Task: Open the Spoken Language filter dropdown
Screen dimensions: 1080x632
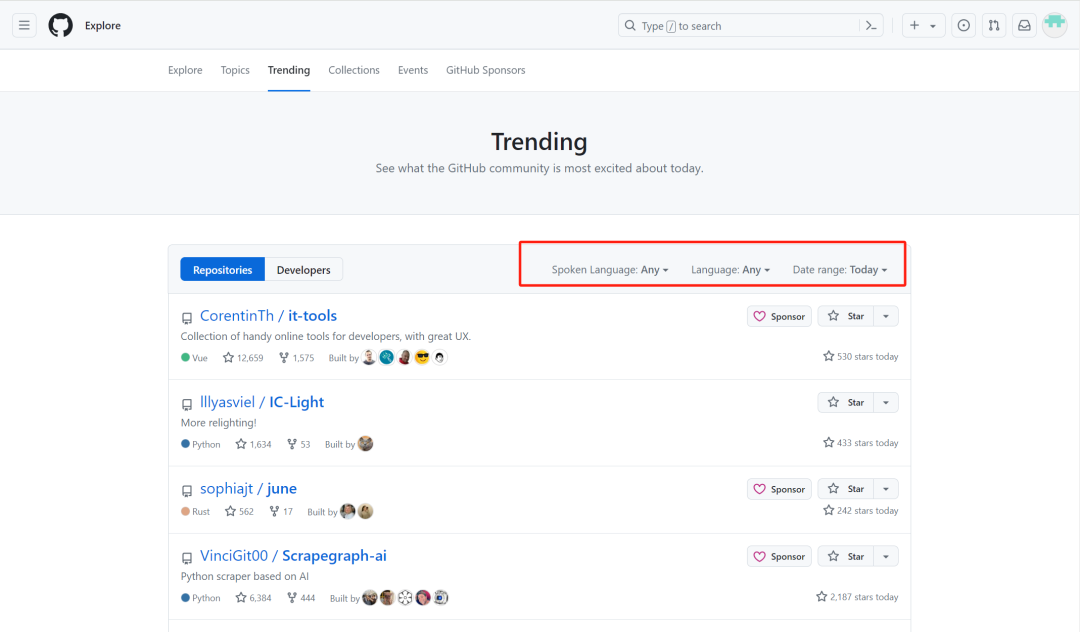Action: coord(610,270)
